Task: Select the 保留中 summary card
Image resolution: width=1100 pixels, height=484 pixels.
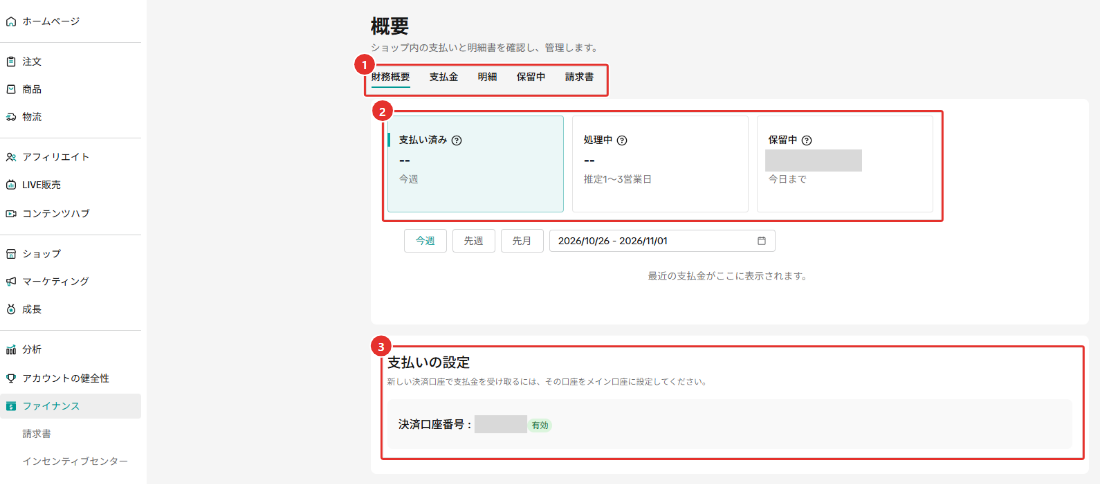Action: pos(845,164)
